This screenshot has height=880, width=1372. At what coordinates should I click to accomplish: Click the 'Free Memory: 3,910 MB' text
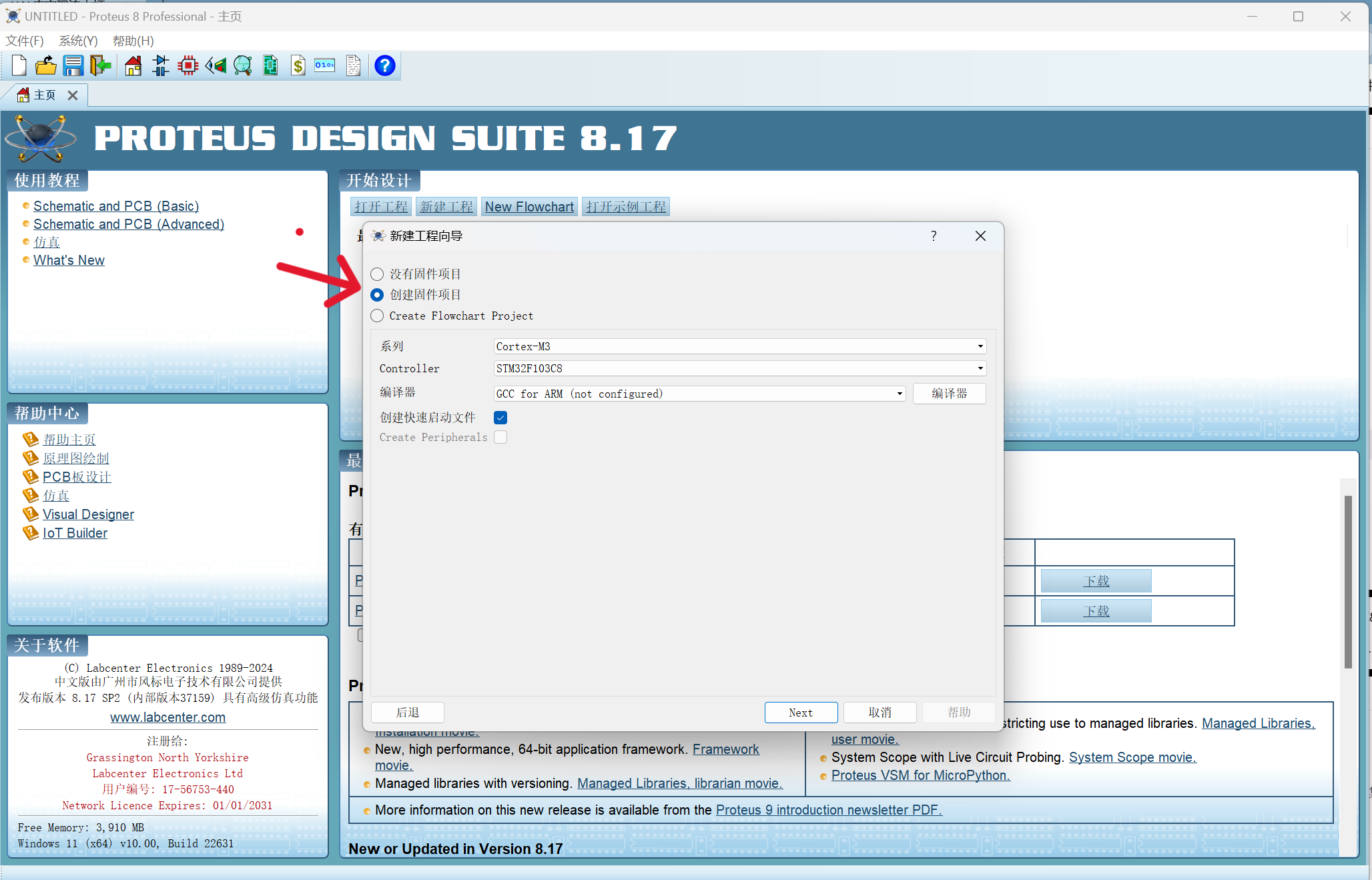81,827
